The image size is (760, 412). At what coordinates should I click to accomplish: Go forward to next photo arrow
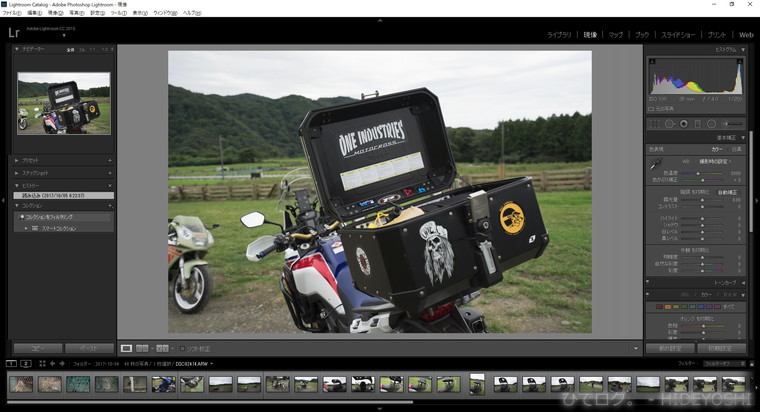click(62, 364)
